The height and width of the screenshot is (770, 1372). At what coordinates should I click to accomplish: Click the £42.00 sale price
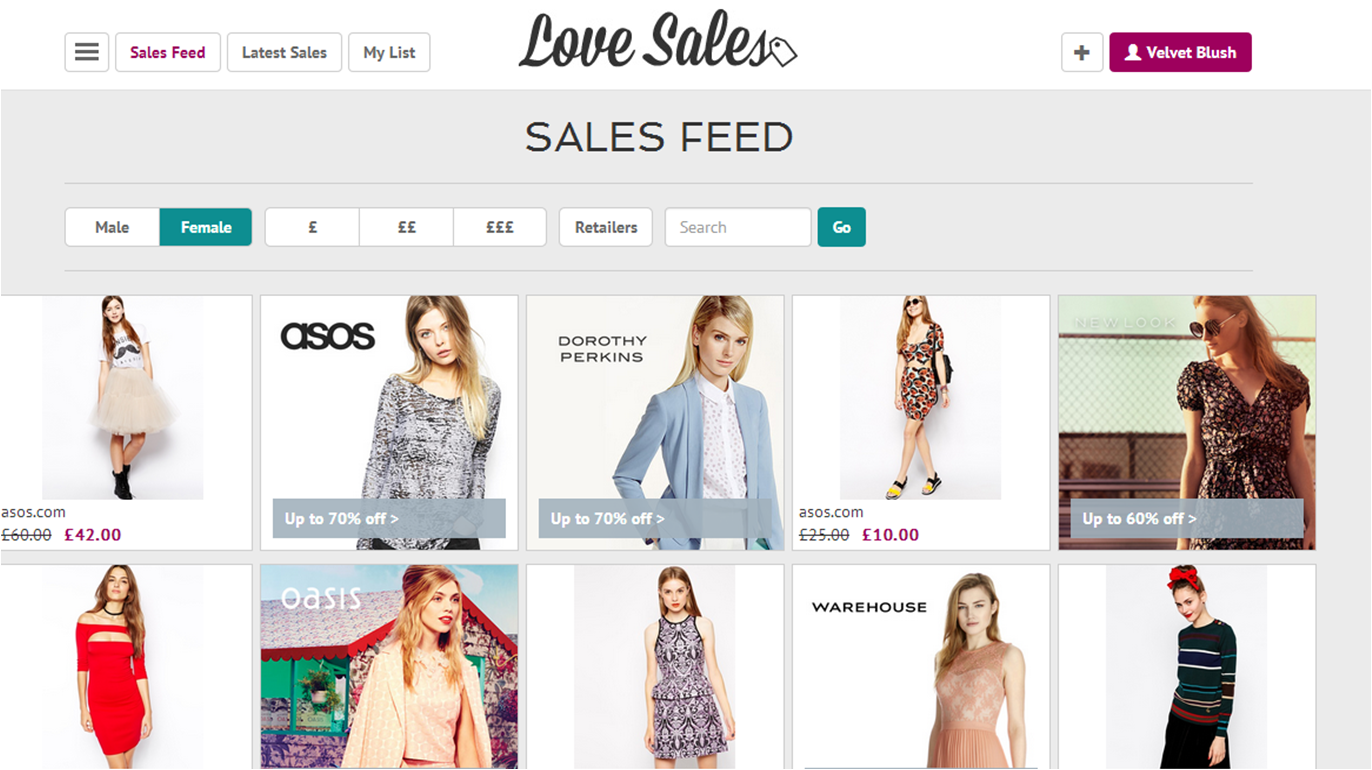pyautogui.click(x=93, y=535)
